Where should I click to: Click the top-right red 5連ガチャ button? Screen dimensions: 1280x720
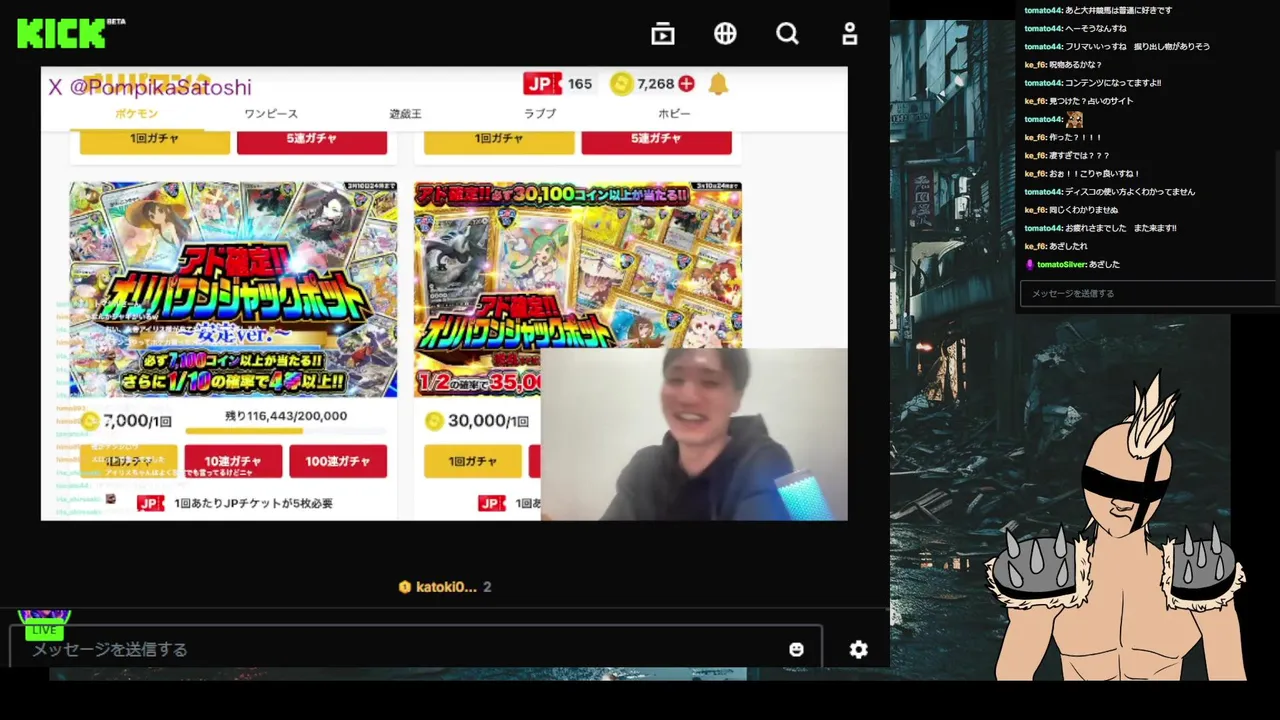656,141
